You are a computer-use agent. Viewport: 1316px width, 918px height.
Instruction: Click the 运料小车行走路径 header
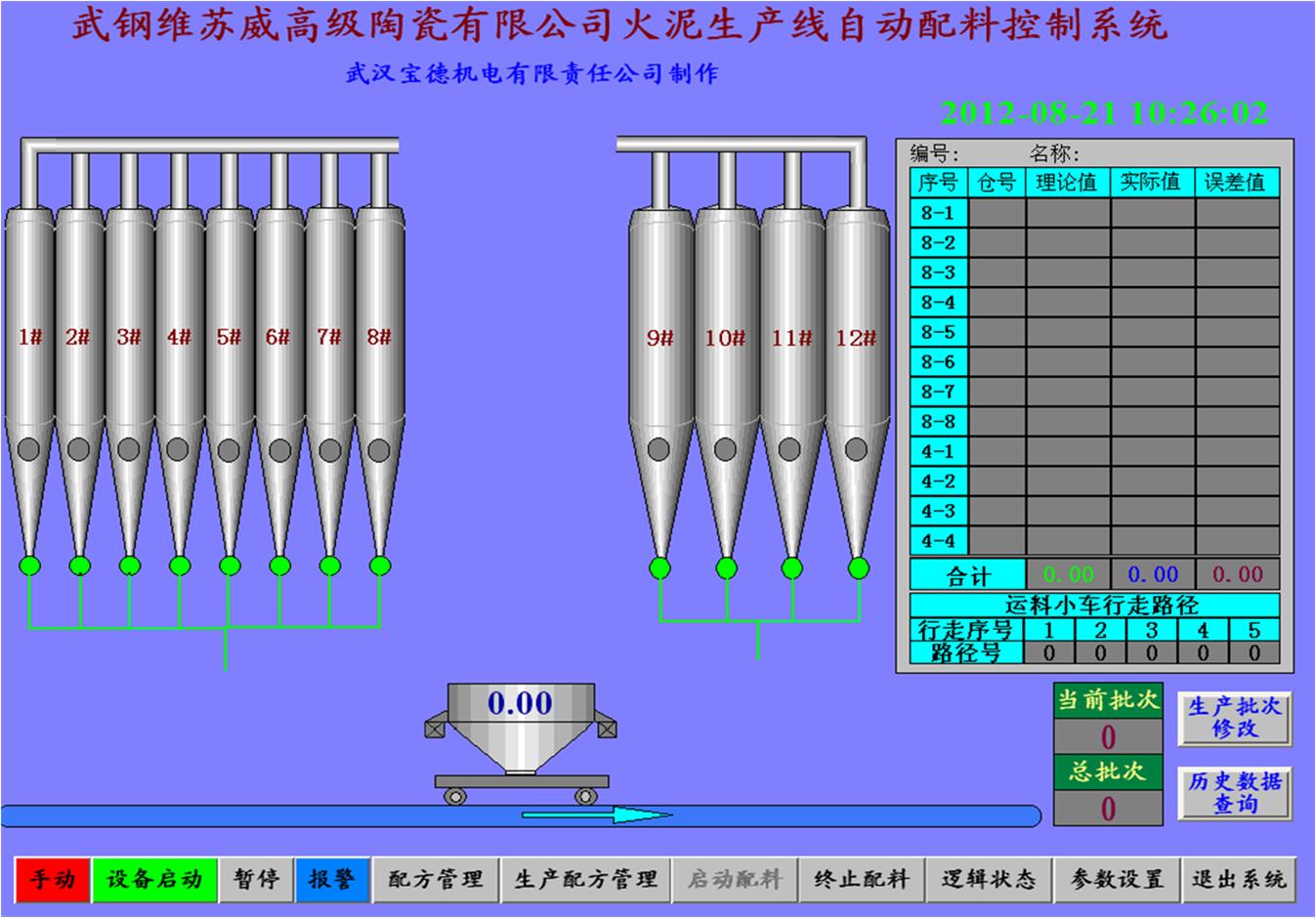1095,605
